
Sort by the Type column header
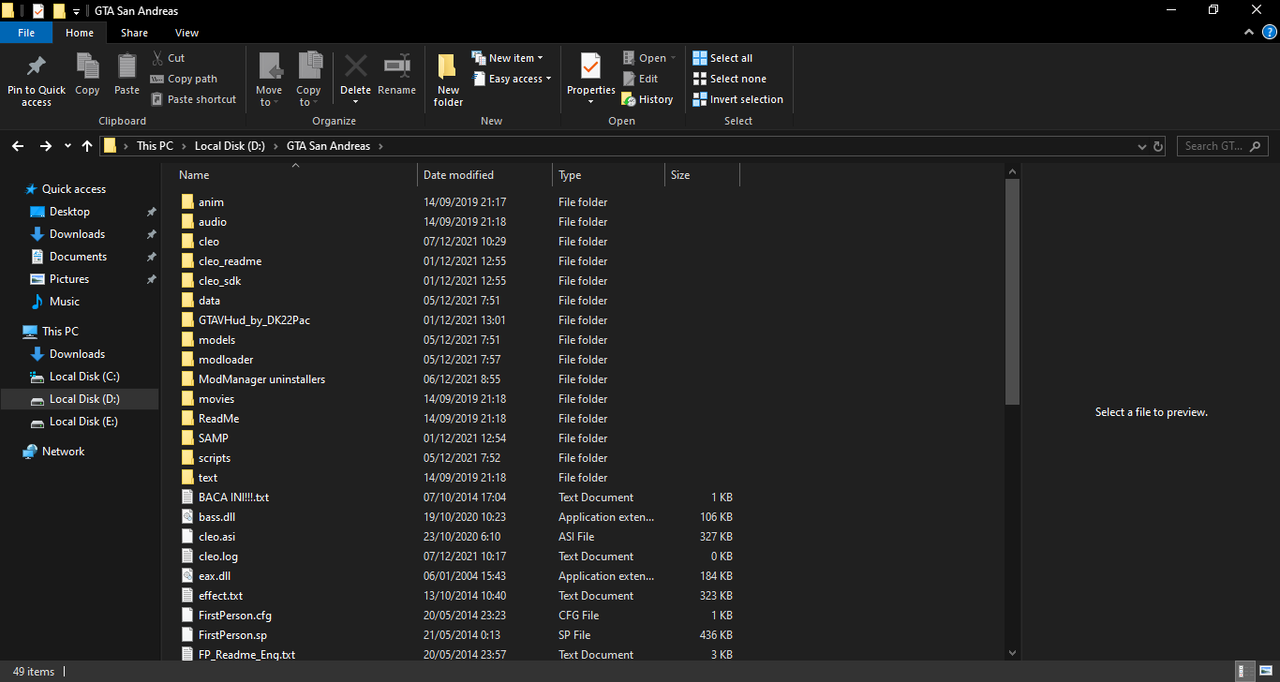point(608,175)
